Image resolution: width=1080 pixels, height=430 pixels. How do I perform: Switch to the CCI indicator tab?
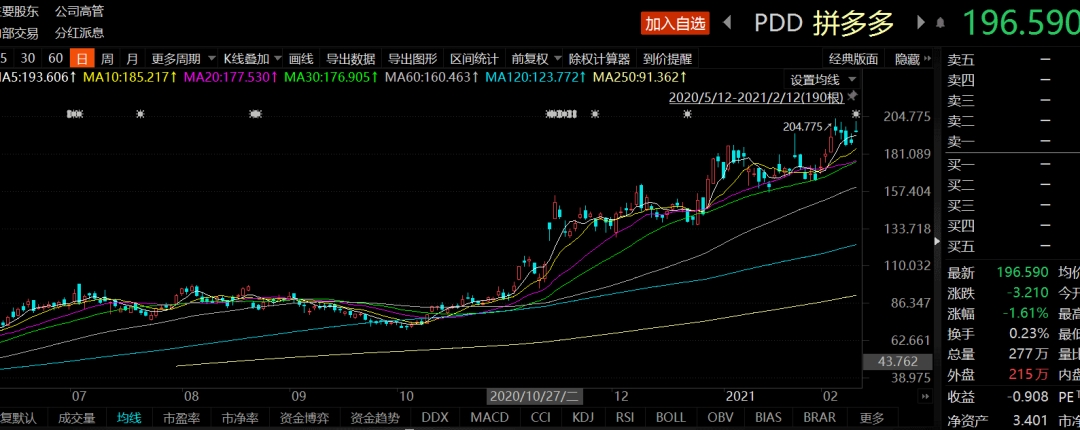click(541, 418)
